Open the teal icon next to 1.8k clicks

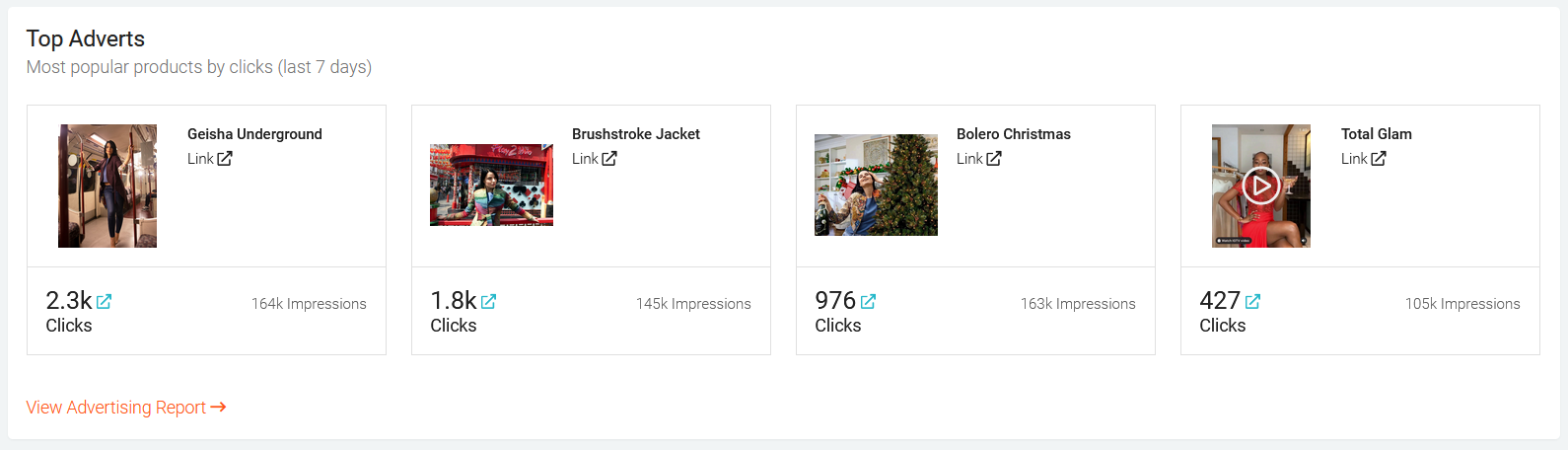pos(488,301)
